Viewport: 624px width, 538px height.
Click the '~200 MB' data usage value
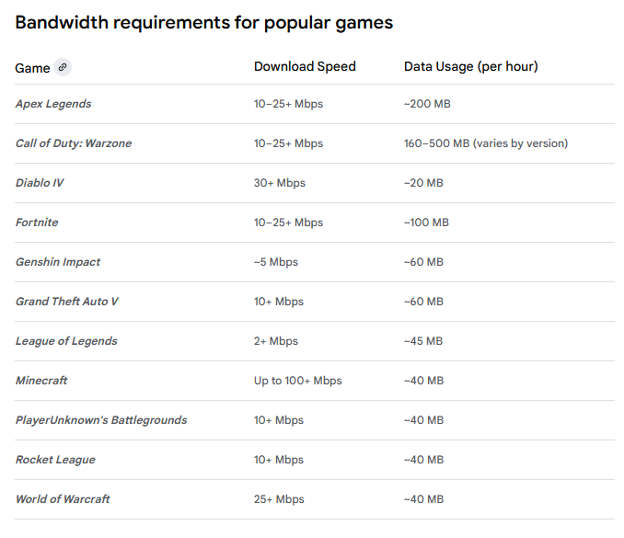[426, 104]
